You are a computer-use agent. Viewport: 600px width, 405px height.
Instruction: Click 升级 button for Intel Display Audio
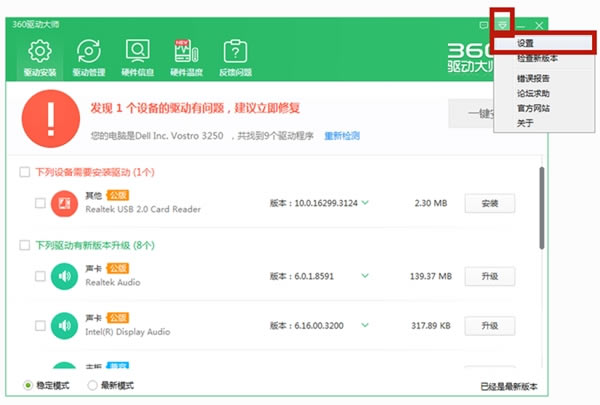click(x=490, y=326)
